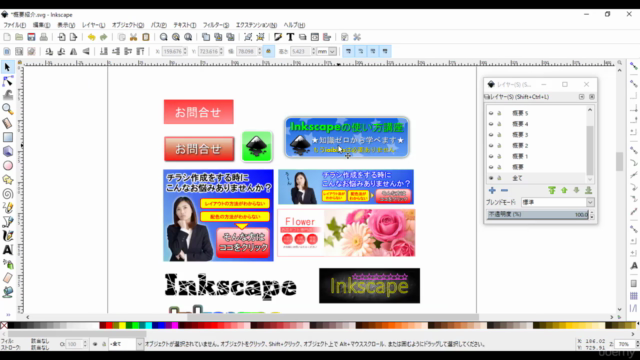
Task: Click the Open folder icon
Action: pyautogui.click(x=19, y=37)
